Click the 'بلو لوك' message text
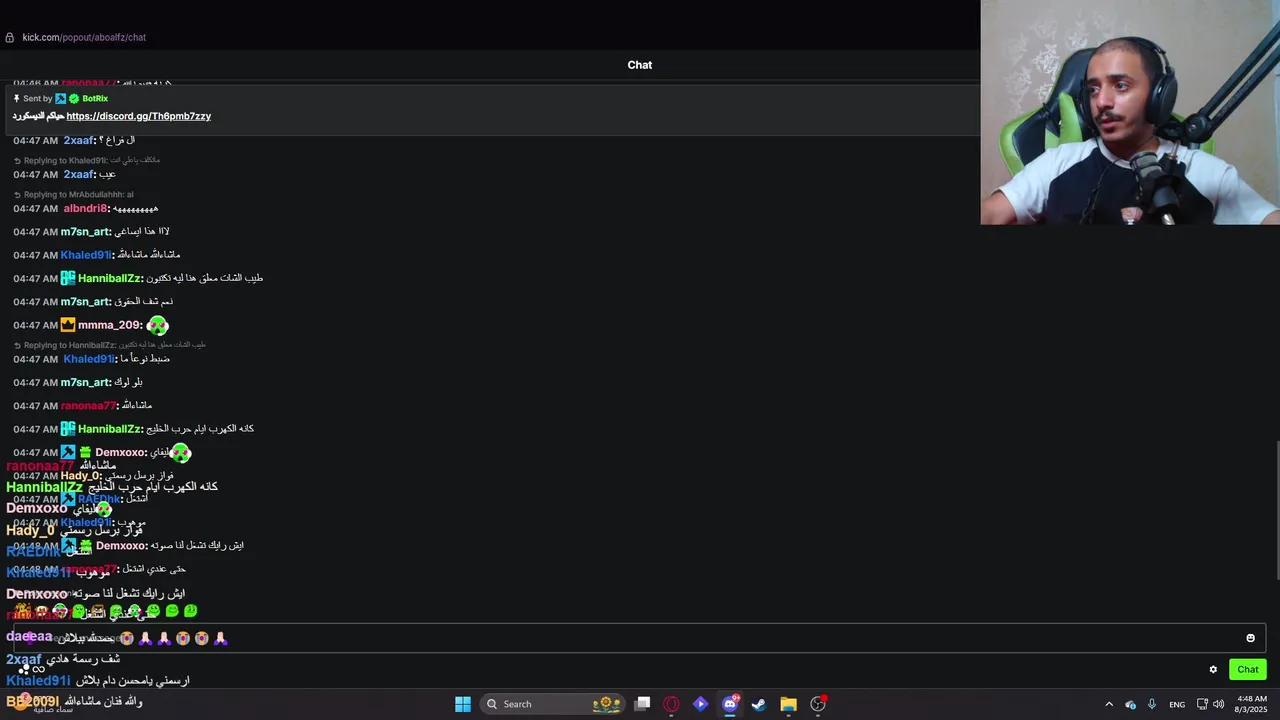 128,383
